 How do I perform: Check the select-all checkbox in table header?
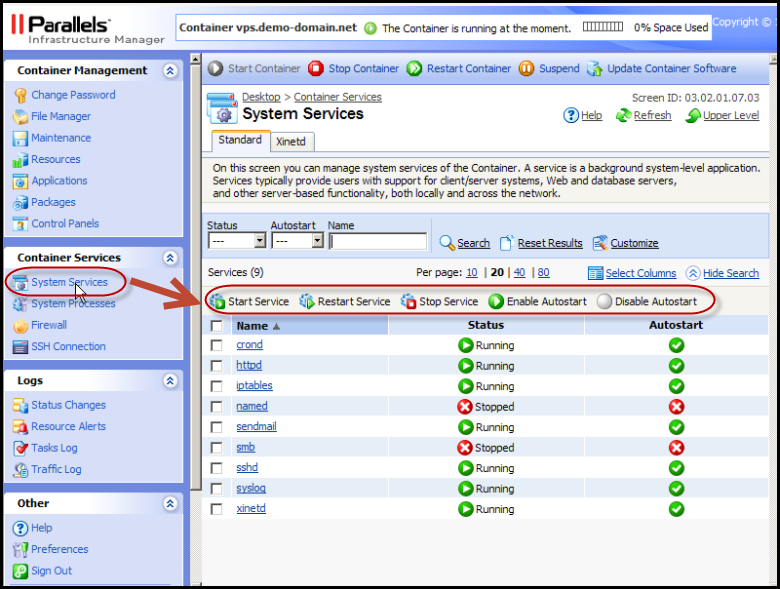tap(216, 326)
